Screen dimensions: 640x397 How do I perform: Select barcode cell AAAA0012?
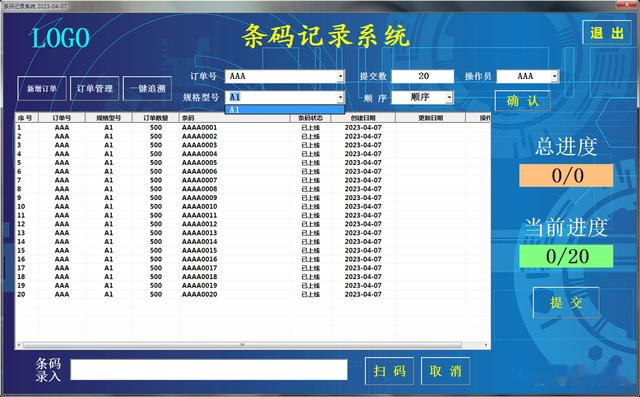coord(200,224)
